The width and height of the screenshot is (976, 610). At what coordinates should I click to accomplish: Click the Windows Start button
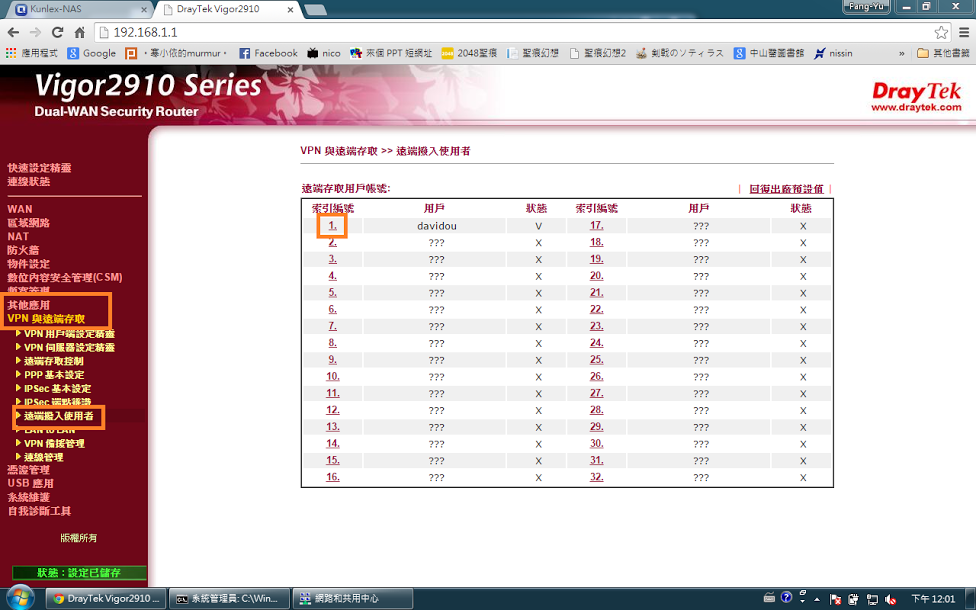click(19, 598)
